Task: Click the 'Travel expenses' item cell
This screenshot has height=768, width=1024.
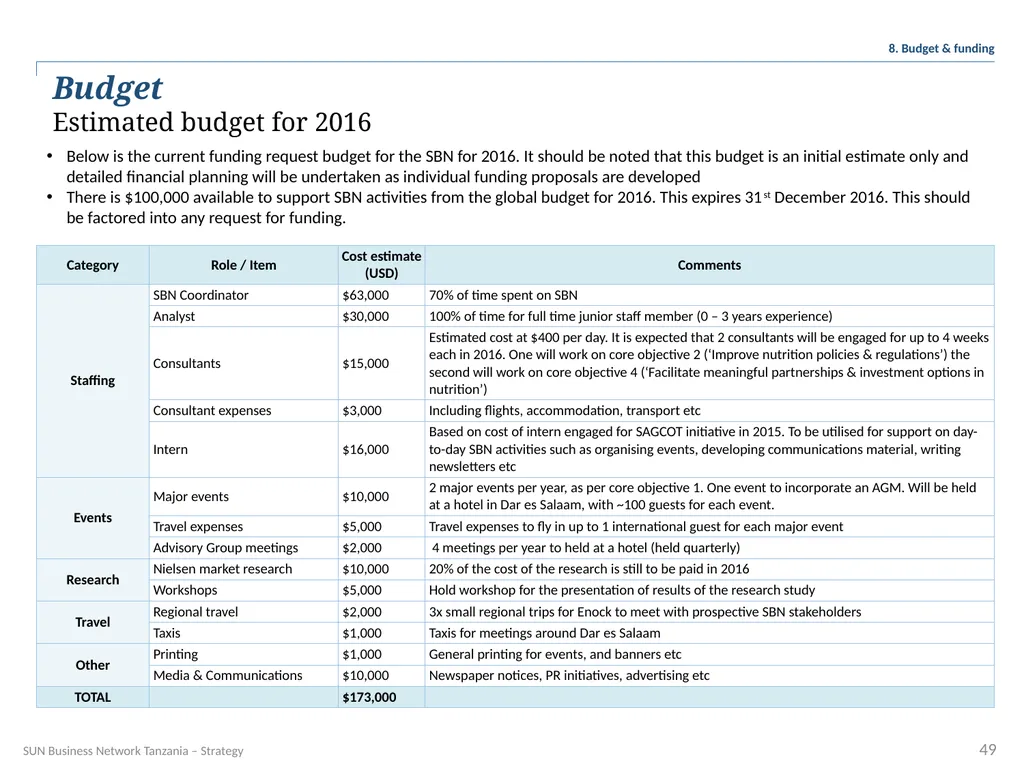Action: point(244,526)
